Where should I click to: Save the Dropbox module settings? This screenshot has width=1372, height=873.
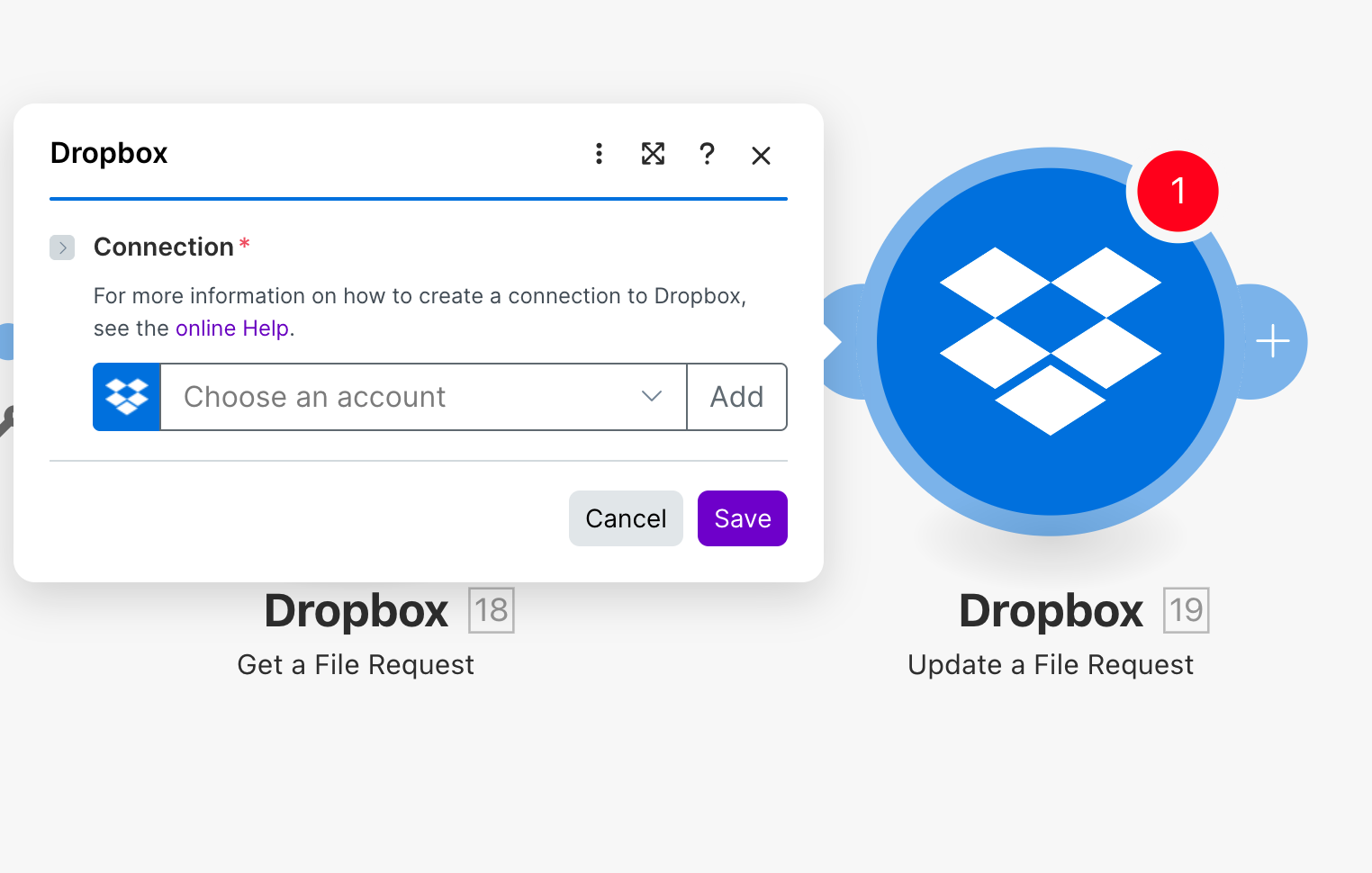(x=743, y=518)
